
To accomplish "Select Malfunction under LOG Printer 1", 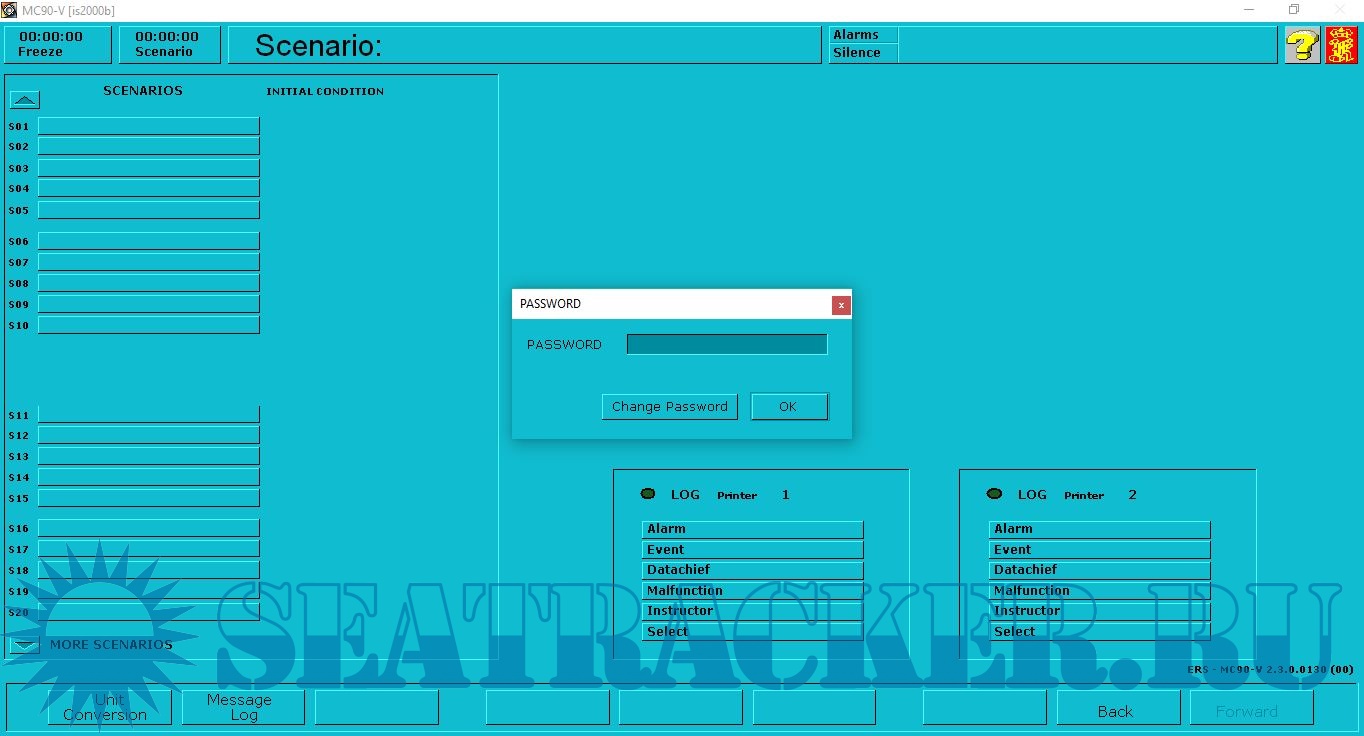I will pos(752,591).
